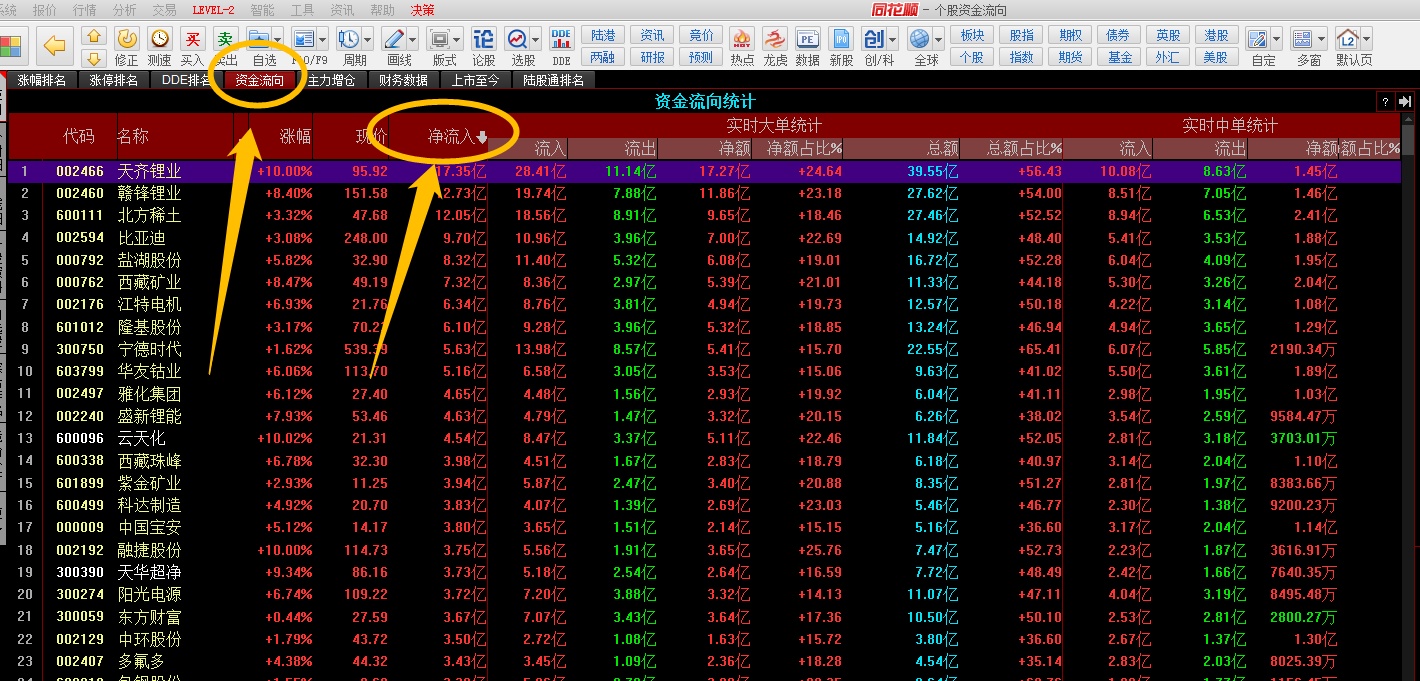Expand the 周期 period dropdown arrow
Image resolution: width=1420 pixels, height=681 pixels.
[367, 39]
